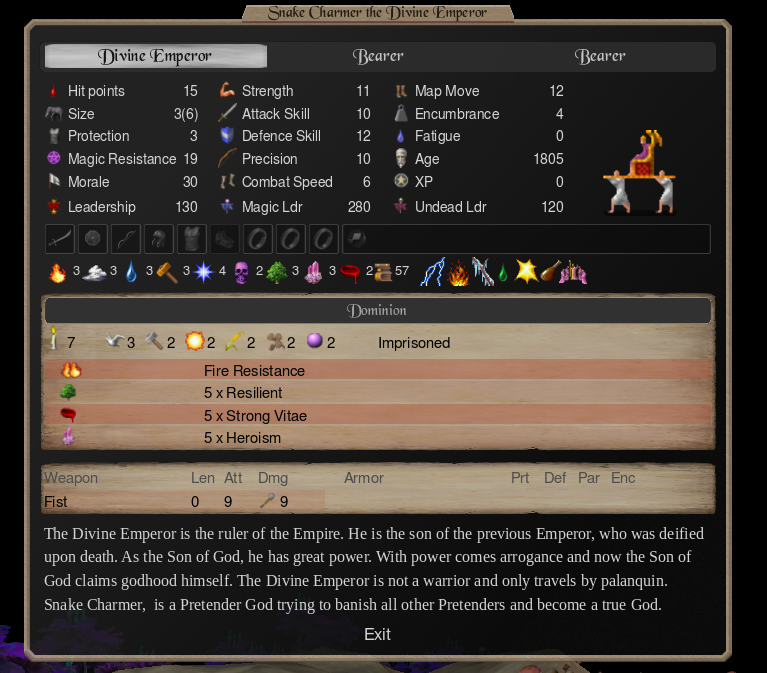Click the Nature magic tree icon
This screenshot has width=767, height=673.
277,272
